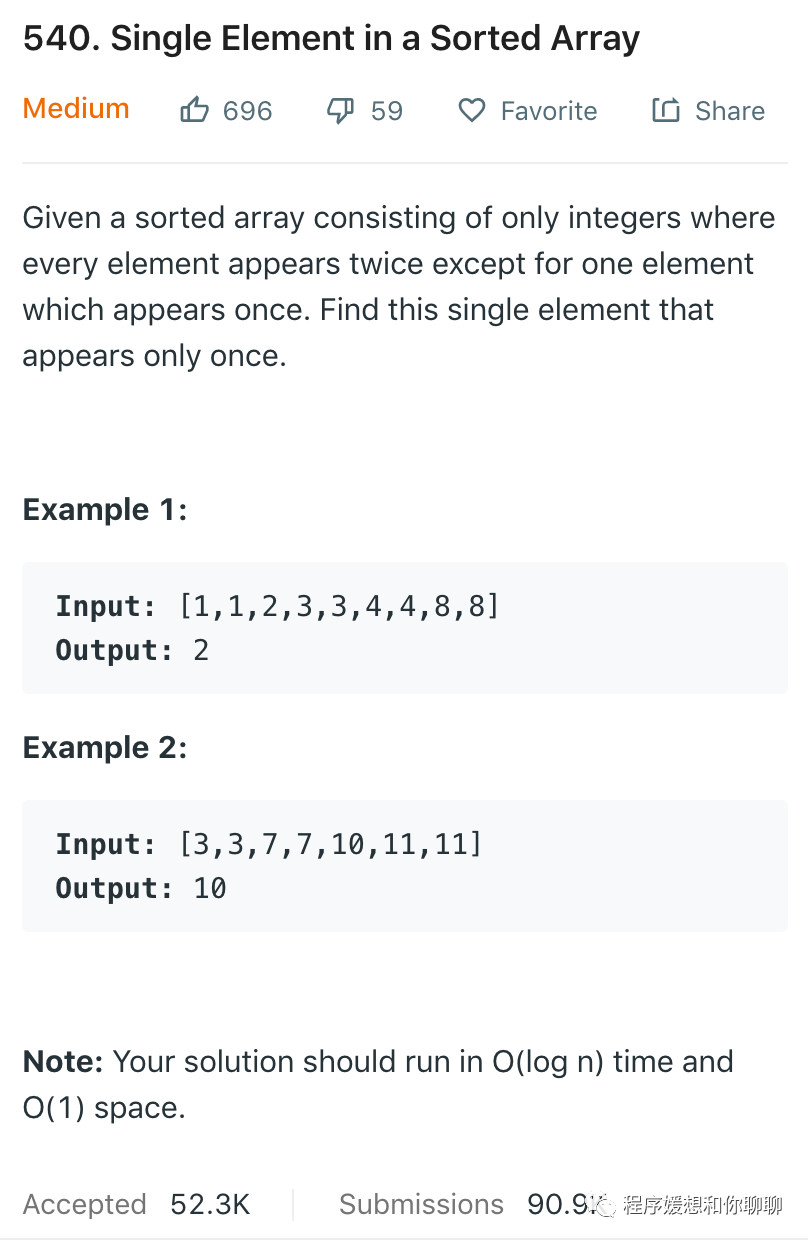Click inside the Example 2 code block
The height and width of the screenshot is (1240, 808).
(404, 866)
